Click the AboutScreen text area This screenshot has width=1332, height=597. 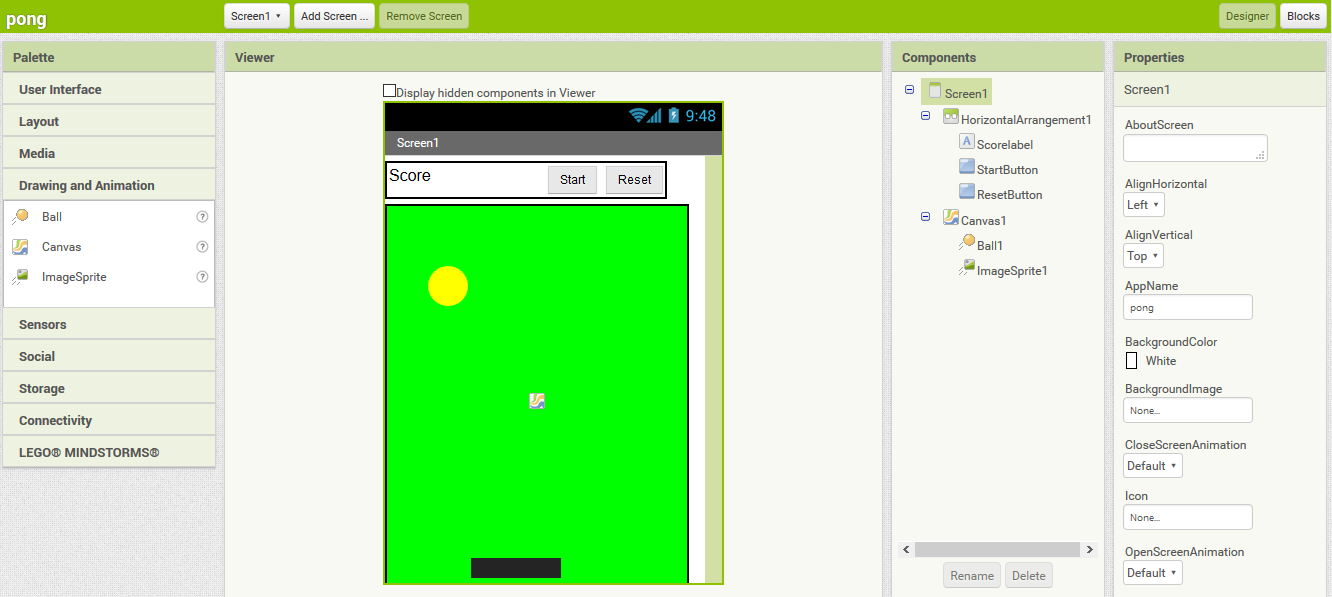1196,148
